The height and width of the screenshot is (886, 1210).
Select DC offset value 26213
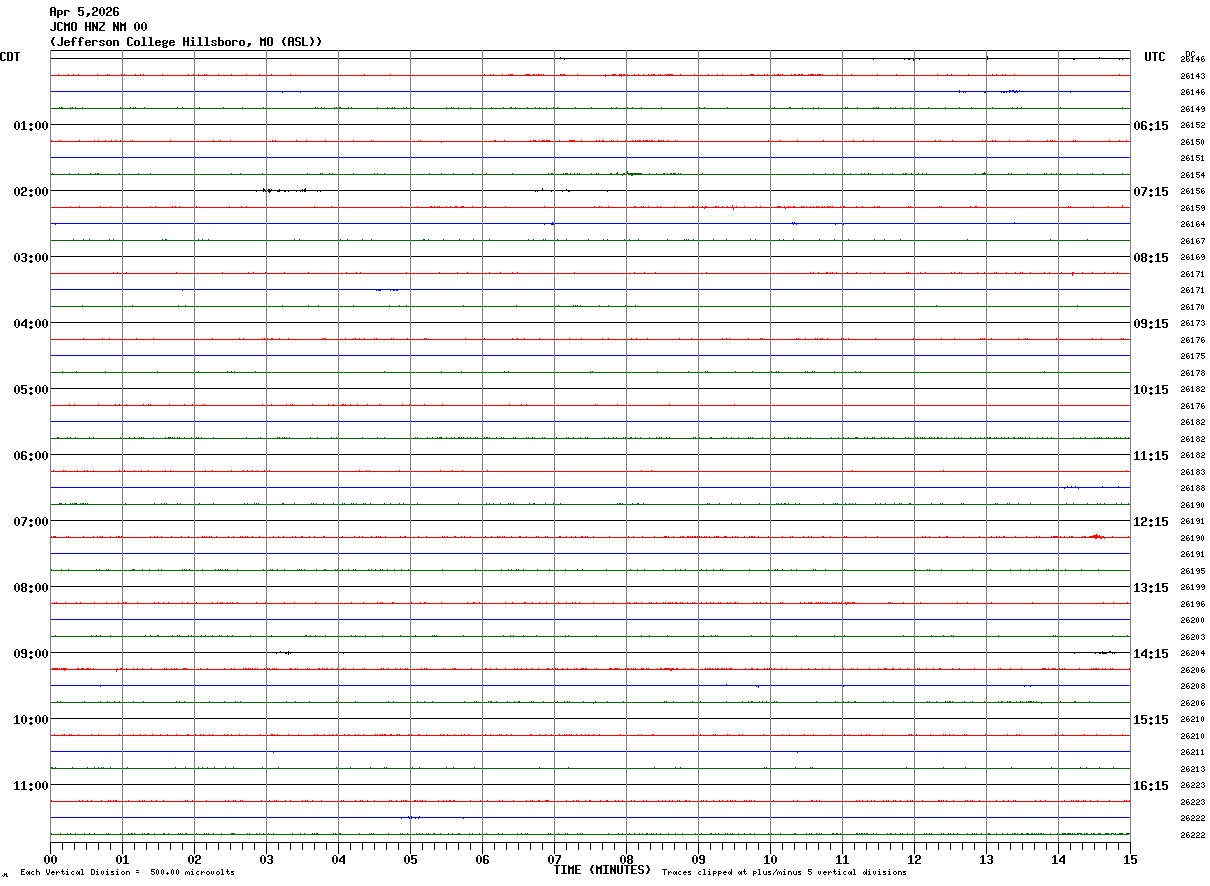click(x=1192, y=769)
